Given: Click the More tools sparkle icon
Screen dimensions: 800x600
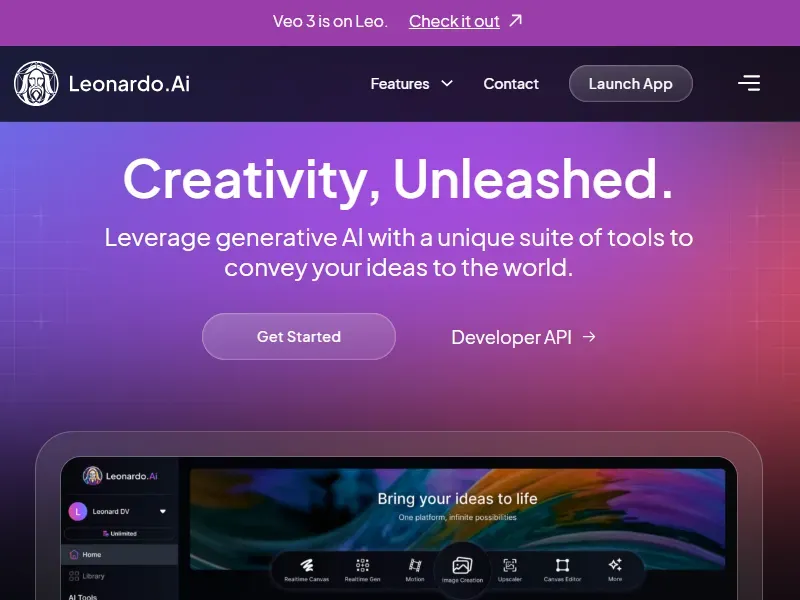Looking at the screenshot, I should click(x=615, y=566).
